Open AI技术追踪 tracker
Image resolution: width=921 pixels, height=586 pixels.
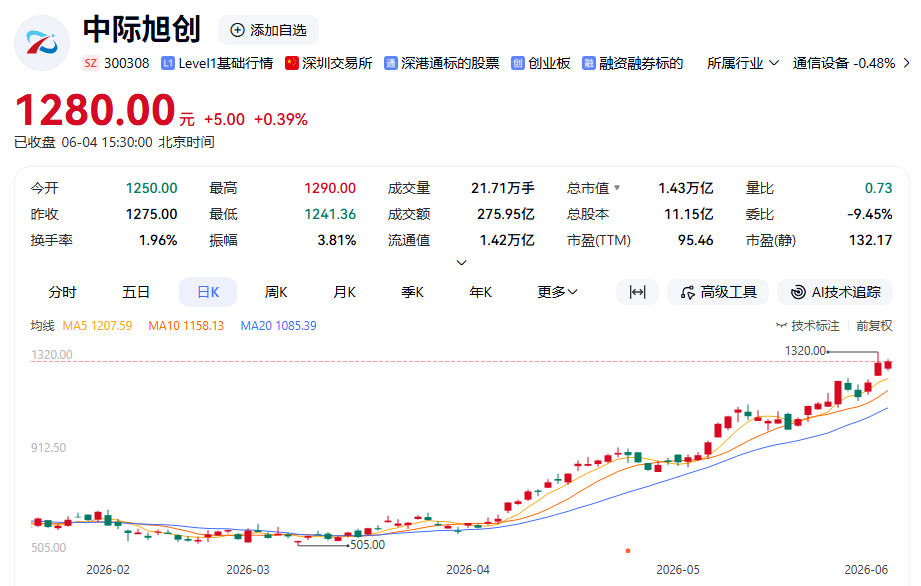835,292
